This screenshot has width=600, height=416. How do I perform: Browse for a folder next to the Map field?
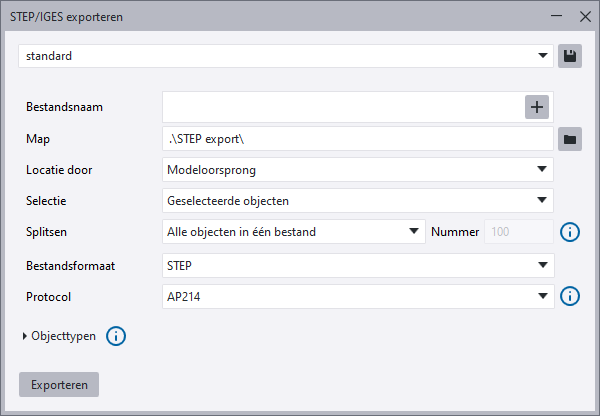pyautogui.click(x=570, y=139)
